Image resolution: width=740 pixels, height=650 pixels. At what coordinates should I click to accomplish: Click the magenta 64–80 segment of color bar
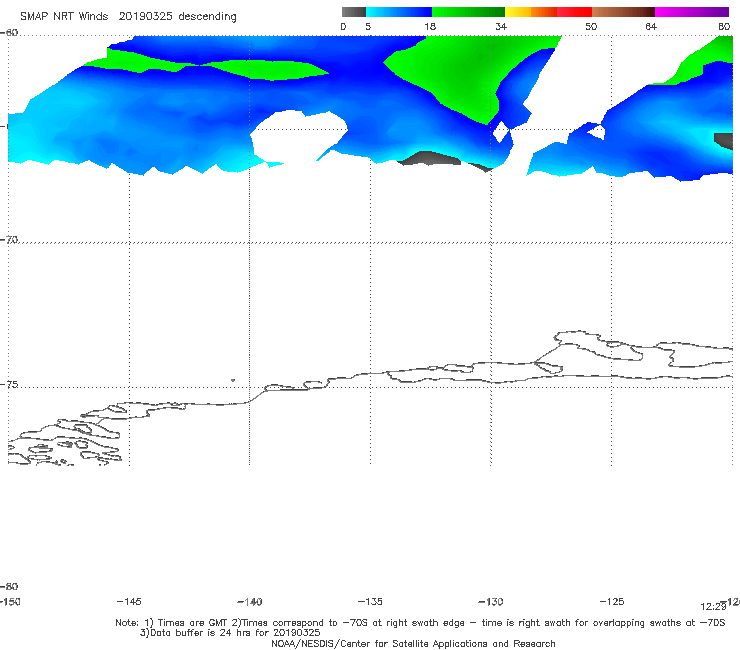pos(692,12)
